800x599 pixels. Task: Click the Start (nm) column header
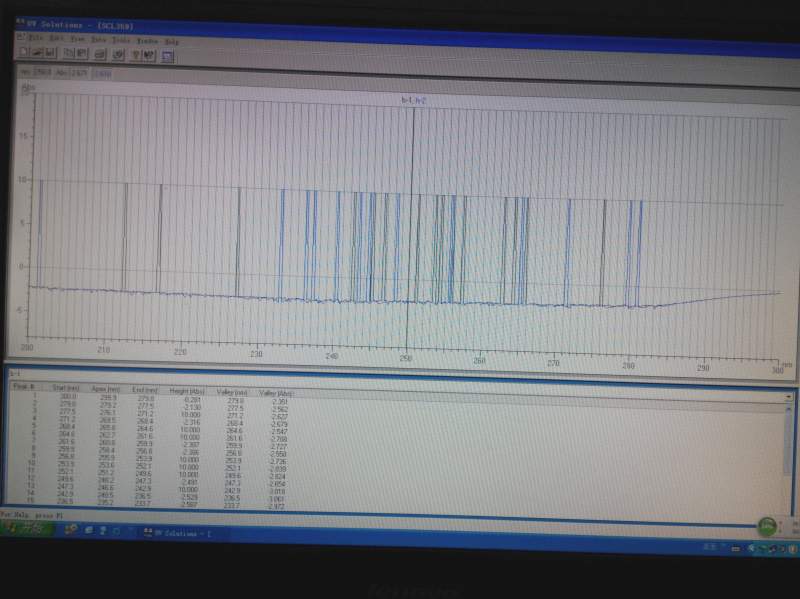66,388
